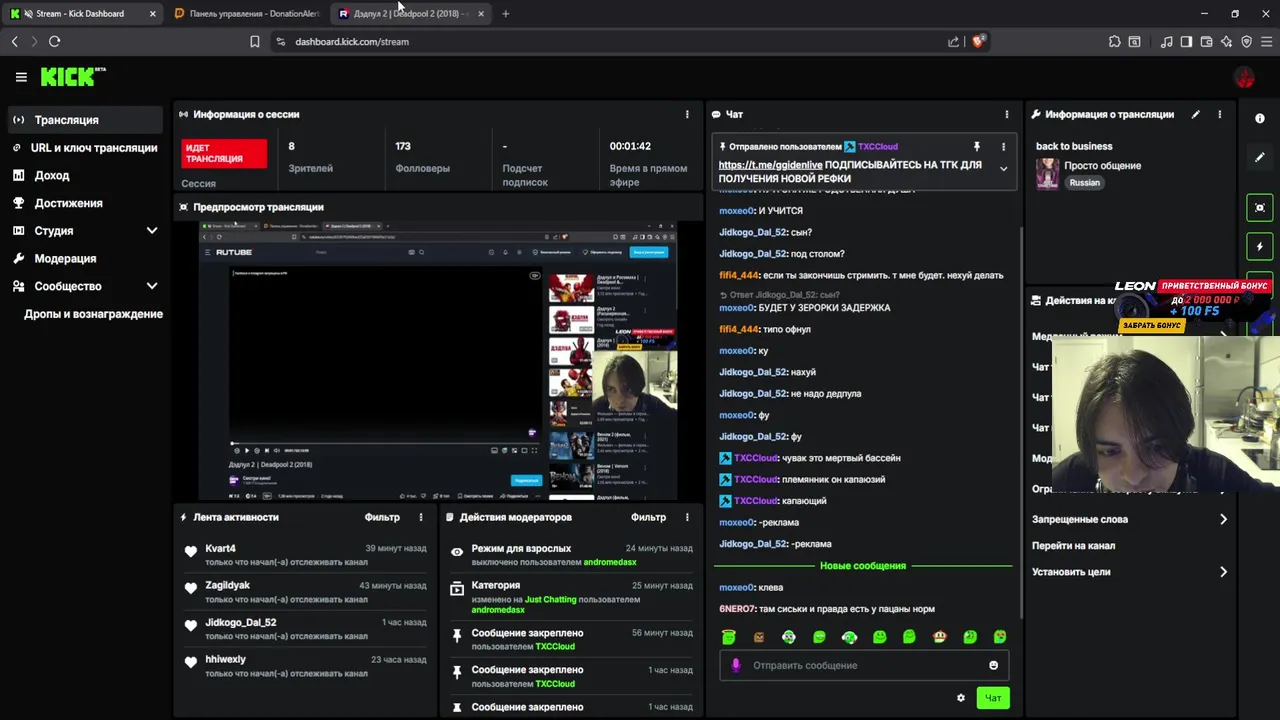The width and height of the screenshot is (1280, 720).
Task: Open Дропы и вознаграждения
Action: click(x=93, y=314)
